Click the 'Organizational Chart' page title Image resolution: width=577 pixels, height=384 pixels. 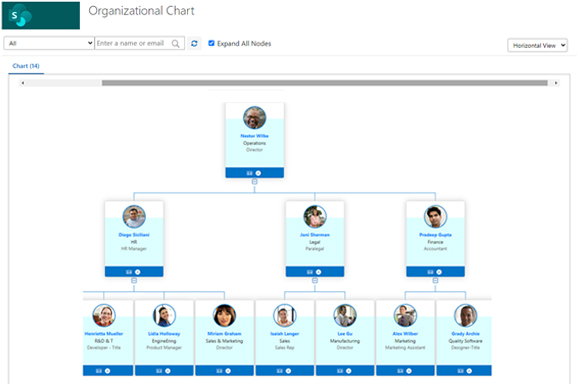(x=141, y=11)
